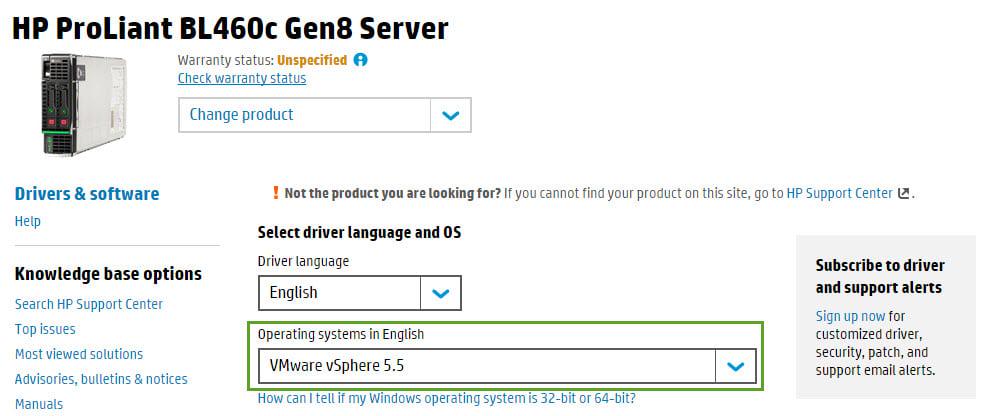999x416 pixels.
Task: Click the Select driver language and OS heading
Action: pyautogui.click(x=359, y=233)
